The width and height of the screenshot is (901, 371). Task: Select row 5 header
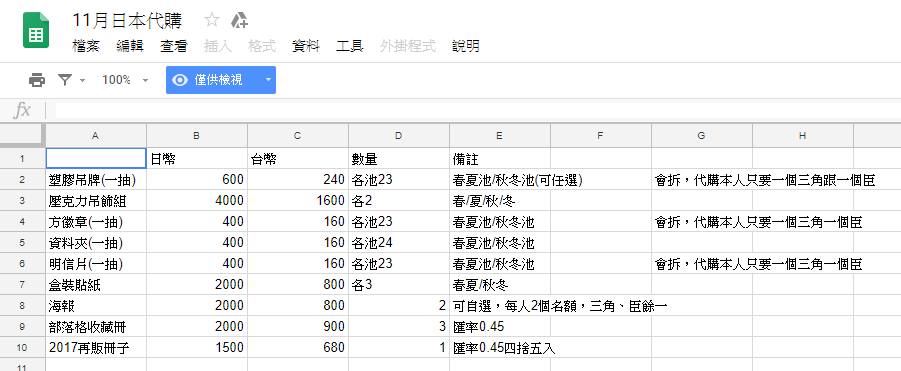22,243
